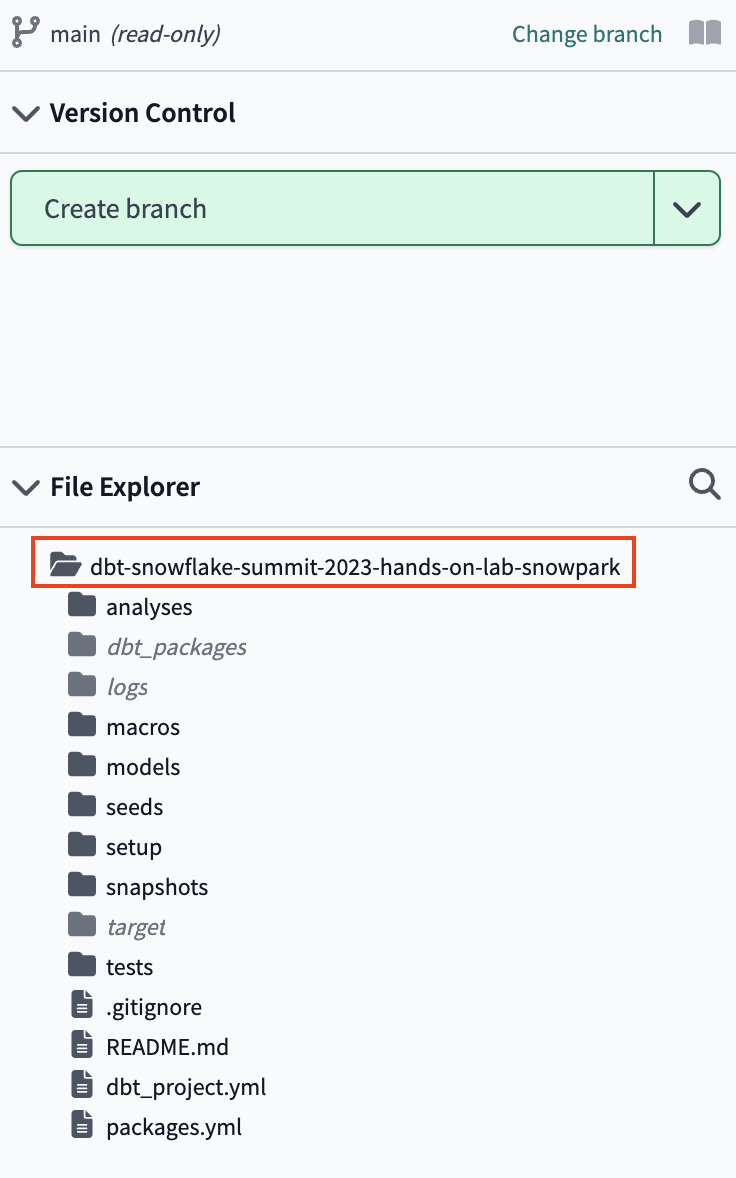Open the documentation book icon
Viewport: 736px width, 1178px height.
pyautogui.click(x=704, y=33)
